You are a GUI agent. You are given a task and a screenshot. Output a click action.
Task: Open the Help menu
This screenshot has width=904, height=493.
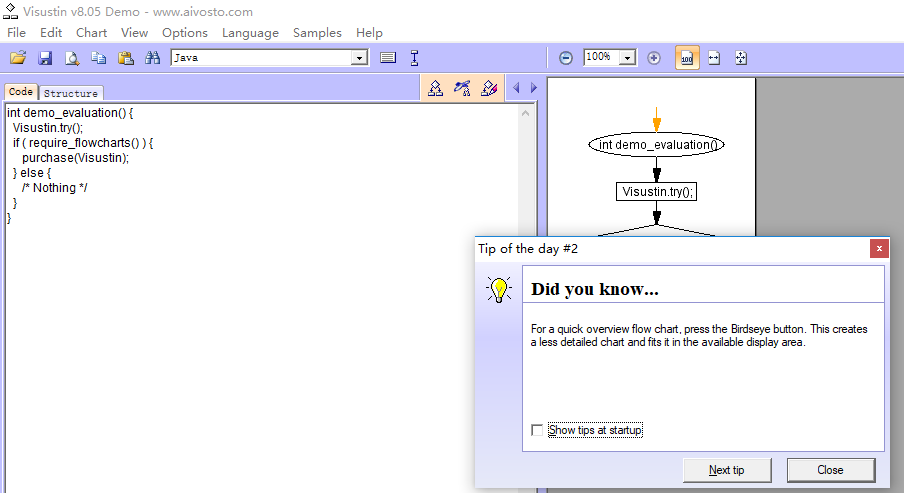(x=369, y=33)
